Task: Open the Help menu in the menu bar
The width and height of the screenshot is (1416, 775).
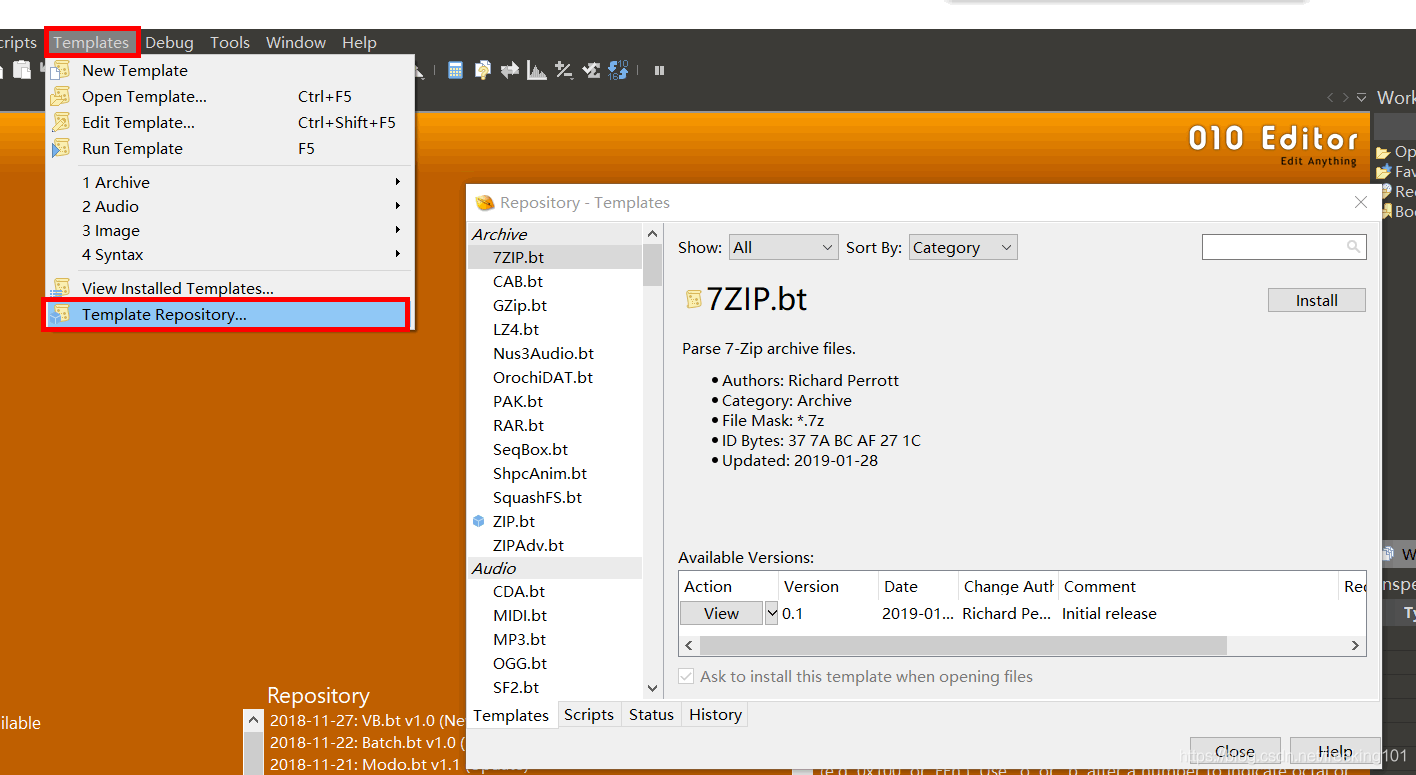Action: click(359, 42)
